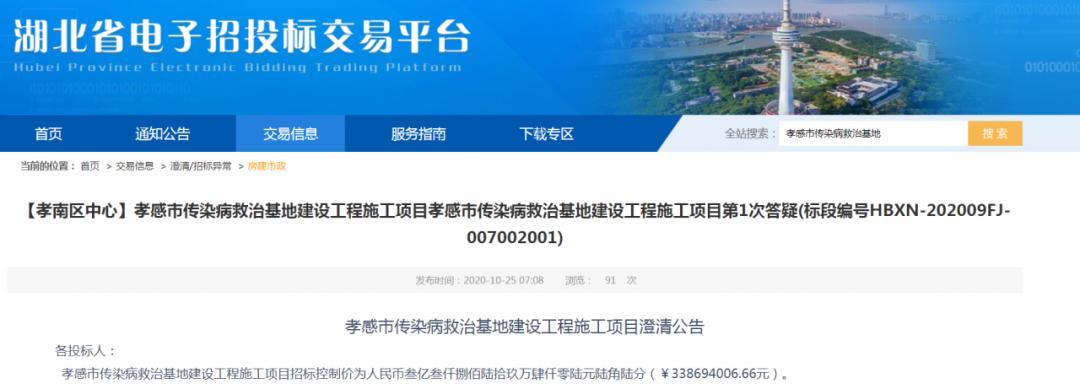Open the 服务指南 navigation tab
This screenshot has height=389, width=1080.
click(x=418, y=134)
